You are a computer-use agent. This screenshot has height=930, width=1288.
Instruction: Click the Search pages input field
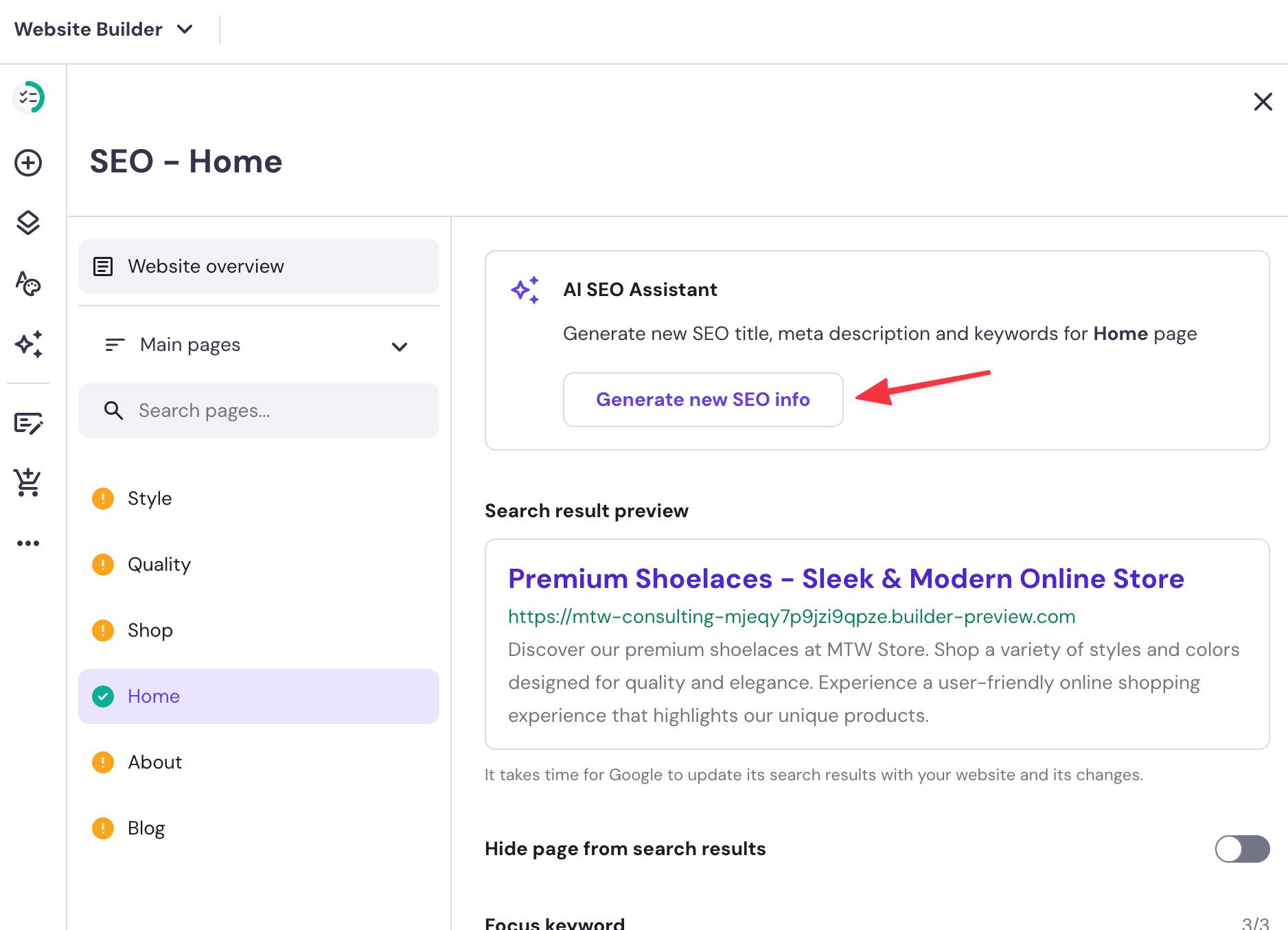259,410
